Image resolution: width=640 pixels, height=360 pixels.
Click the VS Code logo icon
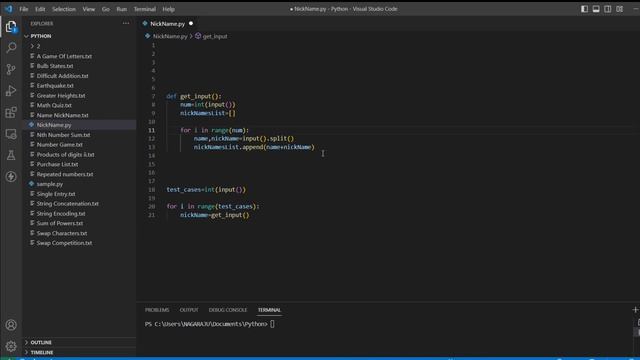(9, 9)
